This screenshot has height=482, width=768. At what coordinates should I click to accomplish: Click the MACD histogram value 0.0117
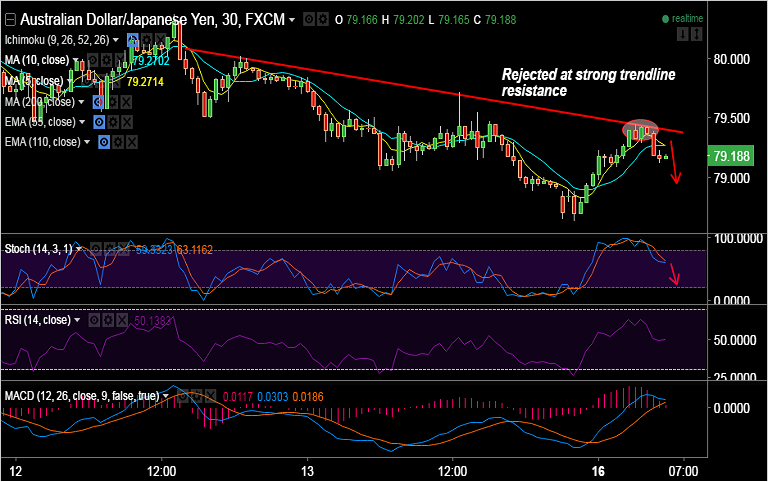click(x=238, y=397)
